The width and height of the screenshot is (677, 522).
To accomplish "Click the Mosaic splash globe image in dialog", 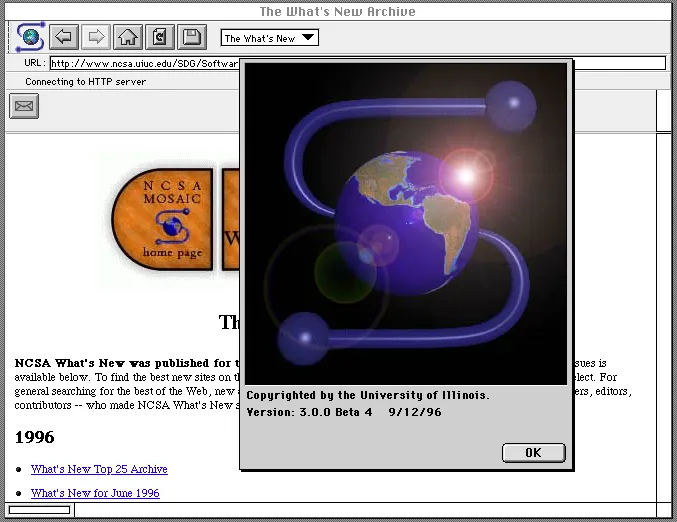I will coord(406,224).
